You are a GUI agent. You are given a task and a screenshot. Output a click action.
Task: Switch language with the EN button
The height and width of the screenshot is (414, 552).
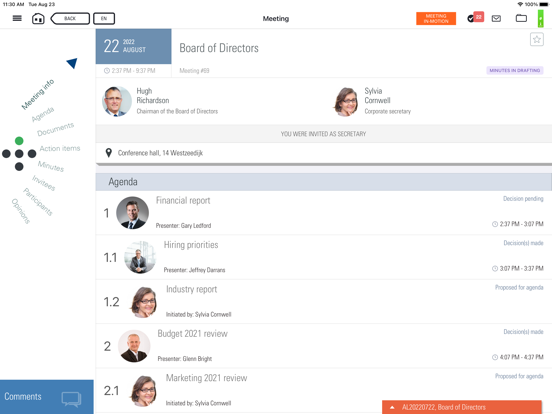[104, 18]
